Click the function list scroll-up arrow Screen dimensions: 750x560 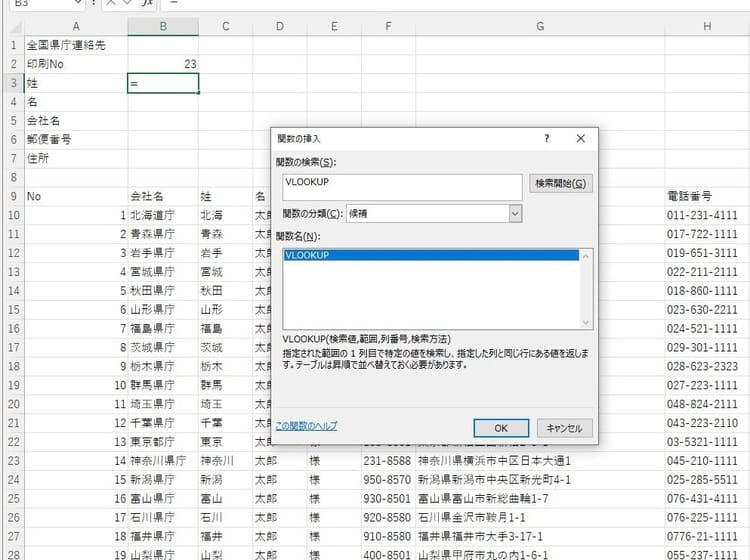pos(585,256)
